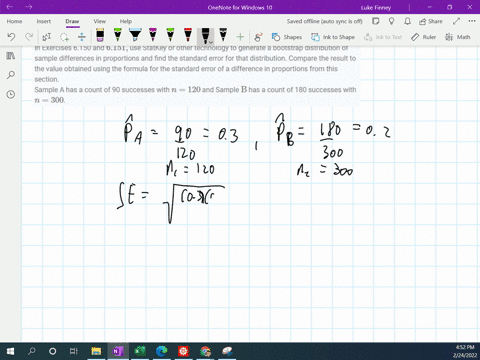
Task: Open Search in the left sidebar
Action: (x=11, y=75)
